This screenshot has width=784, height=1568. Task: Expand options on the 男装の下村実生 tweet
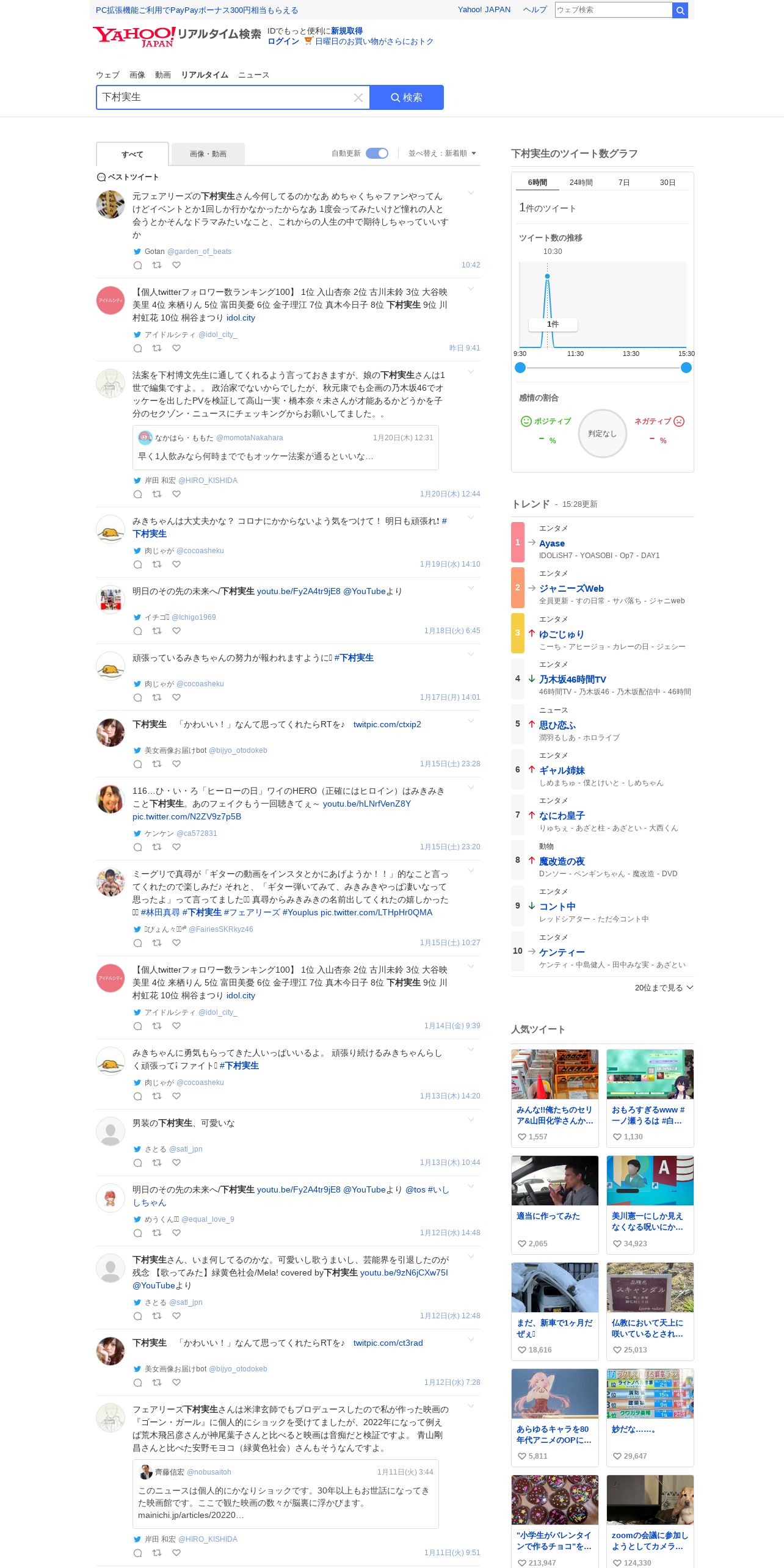point(471,1120)
